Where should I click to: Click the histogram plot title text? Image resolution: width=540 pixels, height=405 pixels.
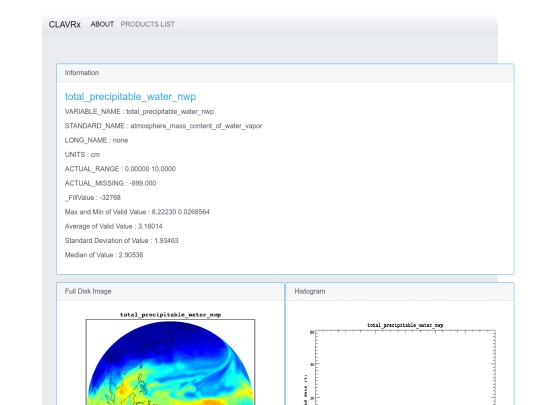(405, 325)
